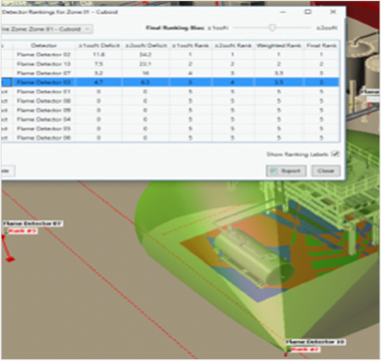Toggle the Show Ranking Labels checkbox
Screen dimensions: 381x361
tap(336, 154)
